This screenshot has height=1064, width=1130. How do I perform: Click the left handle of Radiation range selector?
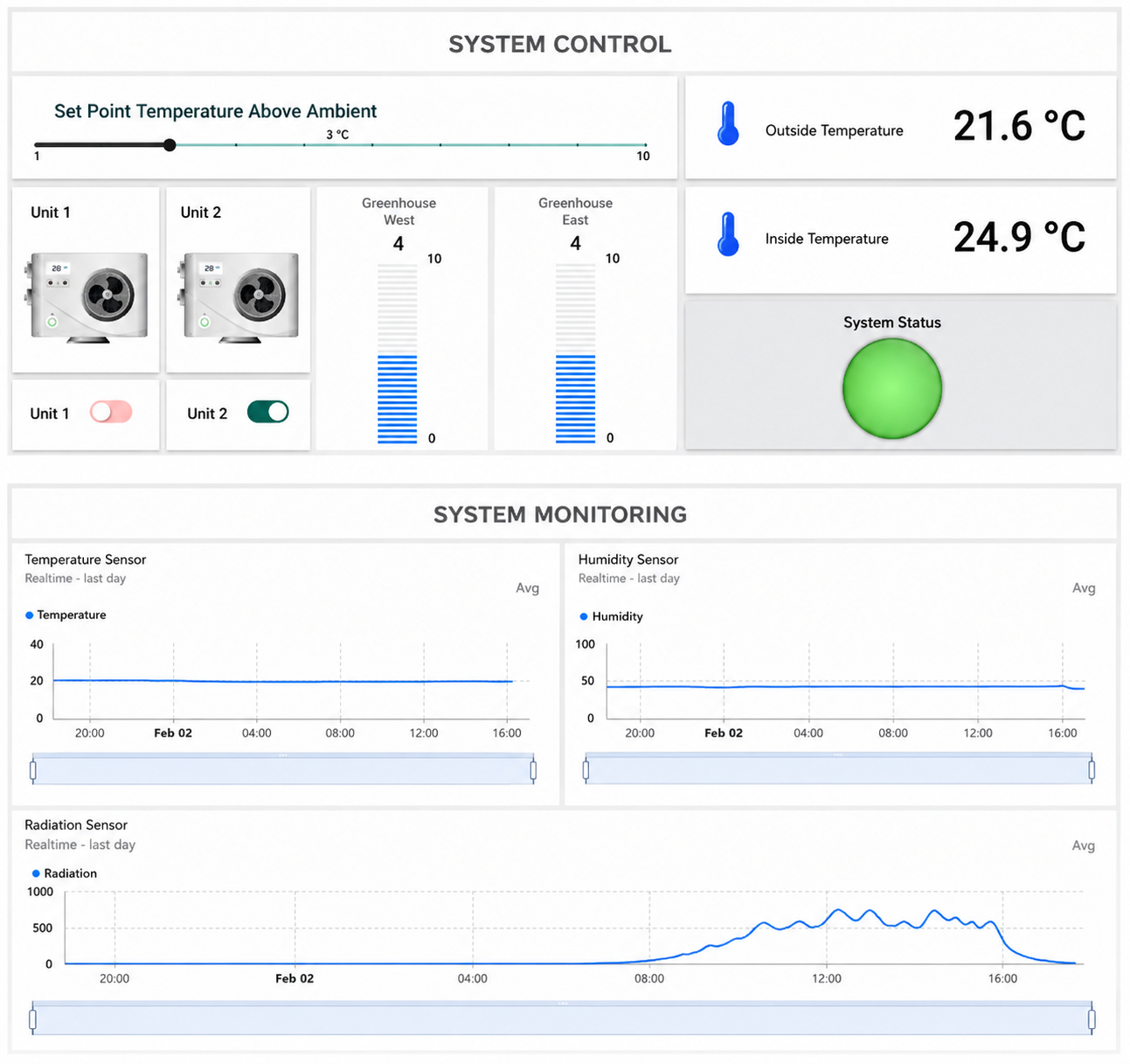tap(33, 1019)
